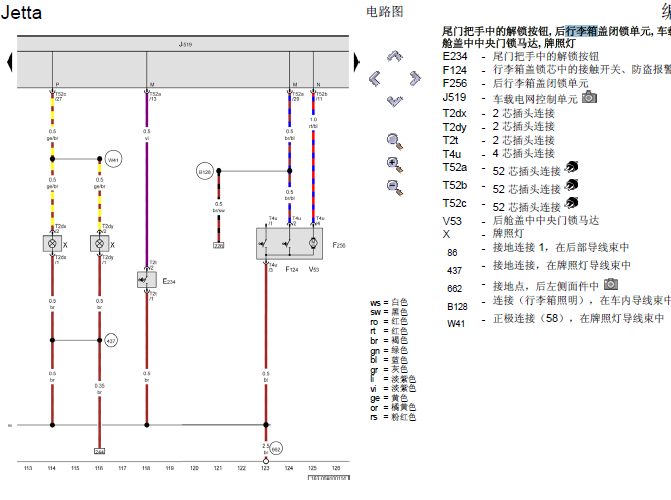Click the zoom in magnifier icon
The width and height of the screenshot is (671, 500).
point(395,165)
